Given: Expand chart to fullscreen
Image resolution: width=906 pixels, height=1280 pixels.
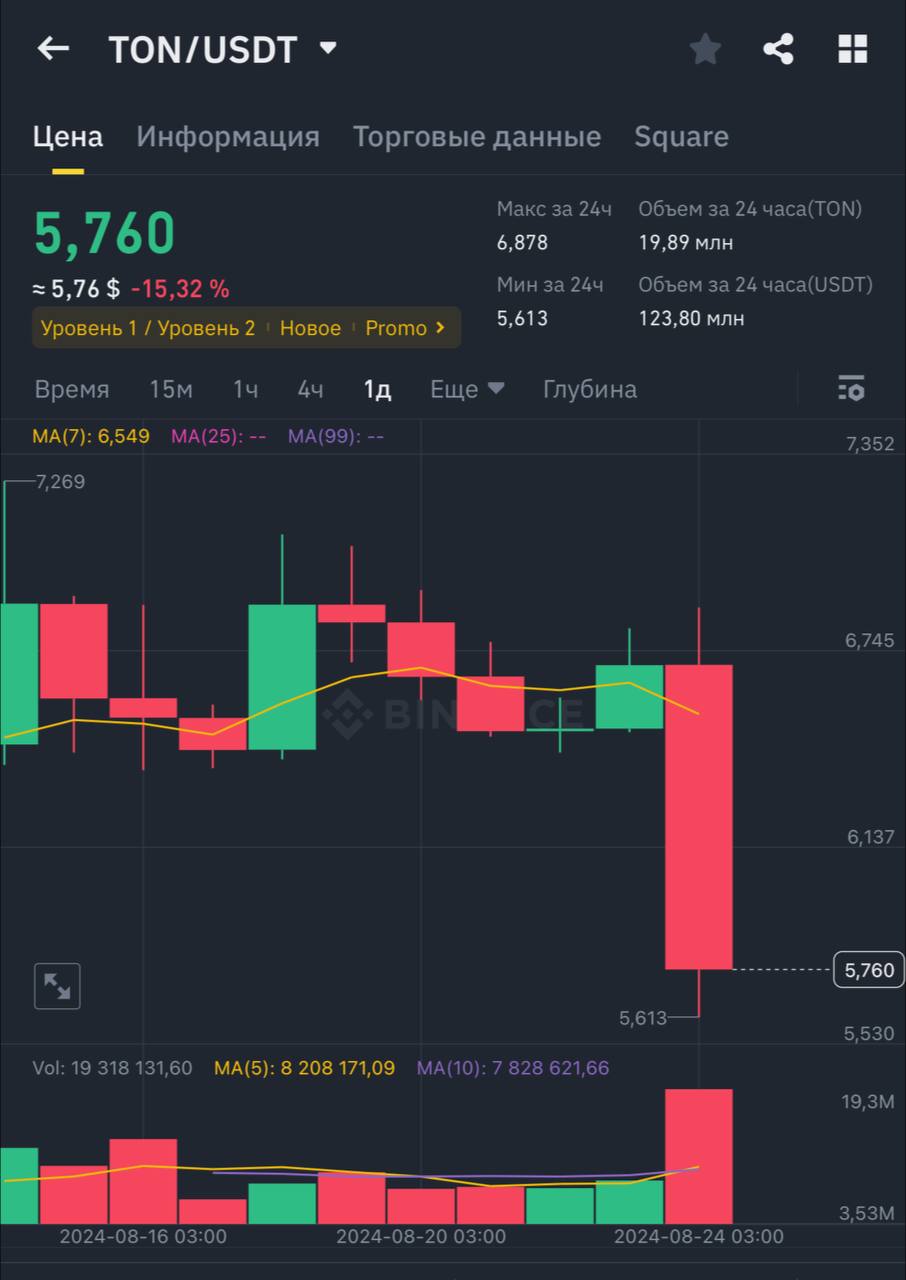Looking at the screenshot, I should 57,987.
